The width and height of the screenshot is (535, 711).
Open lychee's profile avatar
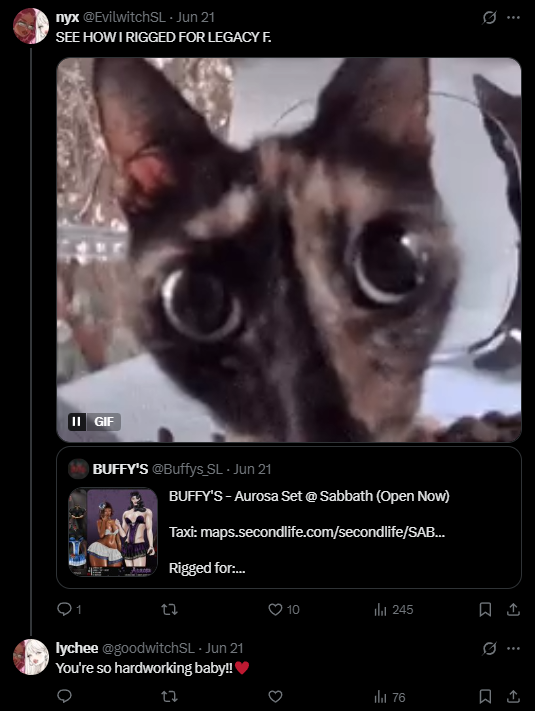point(31,657)
